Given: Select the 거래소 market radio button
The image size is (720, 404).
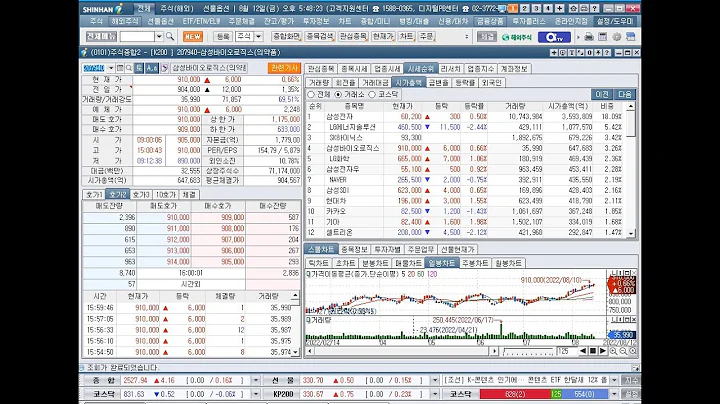Looking at the screenshot, I should [x=338, y=94].
